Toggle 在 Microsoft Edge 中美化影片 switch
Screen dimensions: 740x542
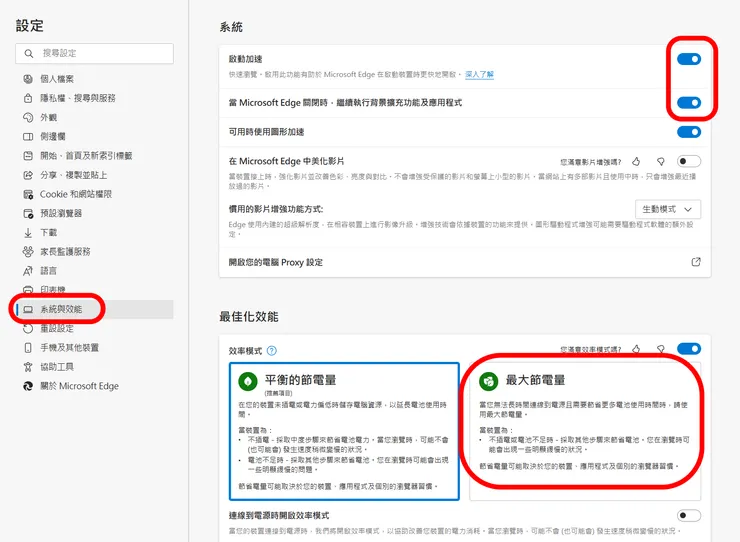pyautogui.click(x=689, y=161)
